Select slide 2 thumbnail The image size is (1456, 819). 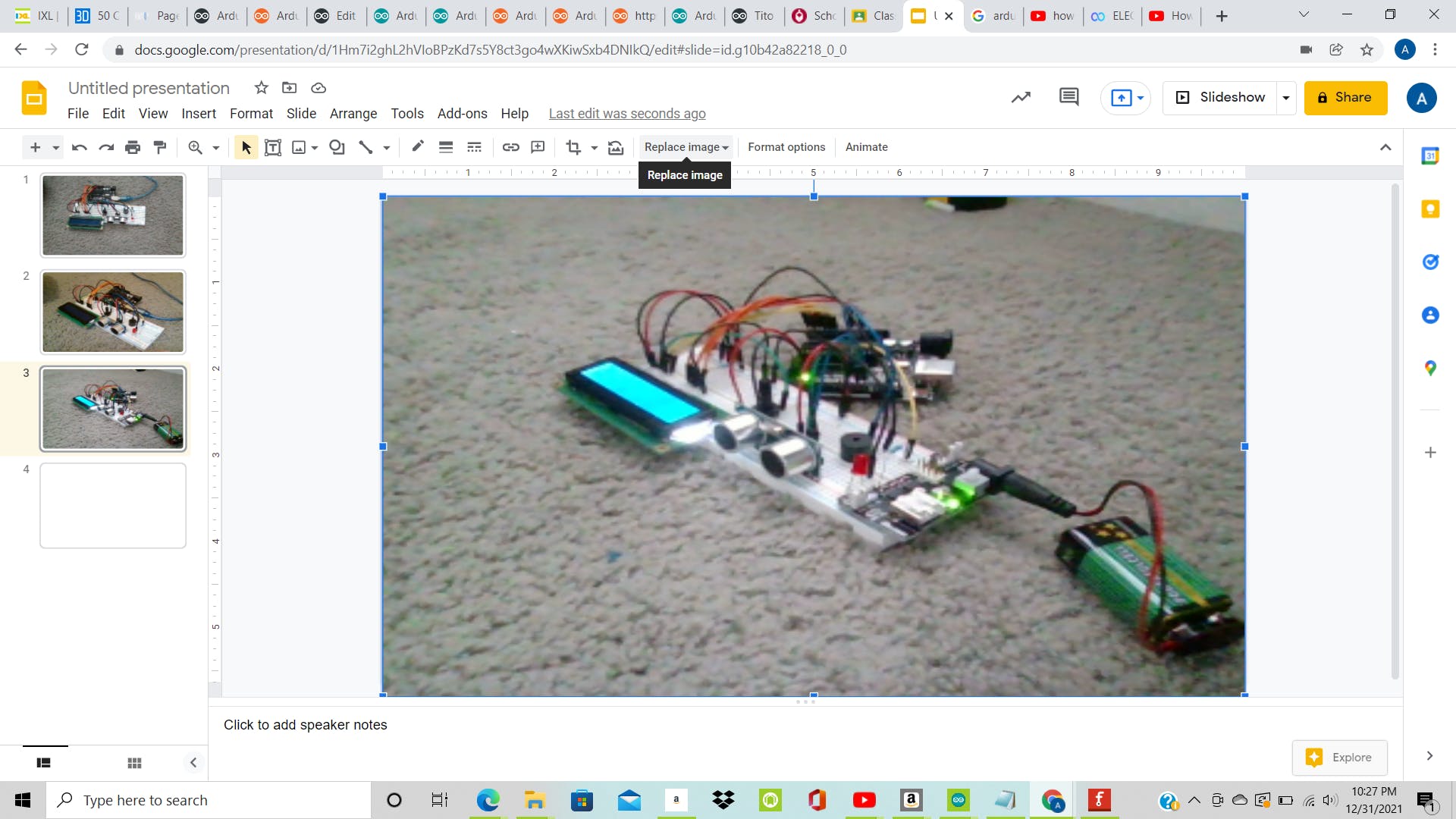[x=113, y=312]
